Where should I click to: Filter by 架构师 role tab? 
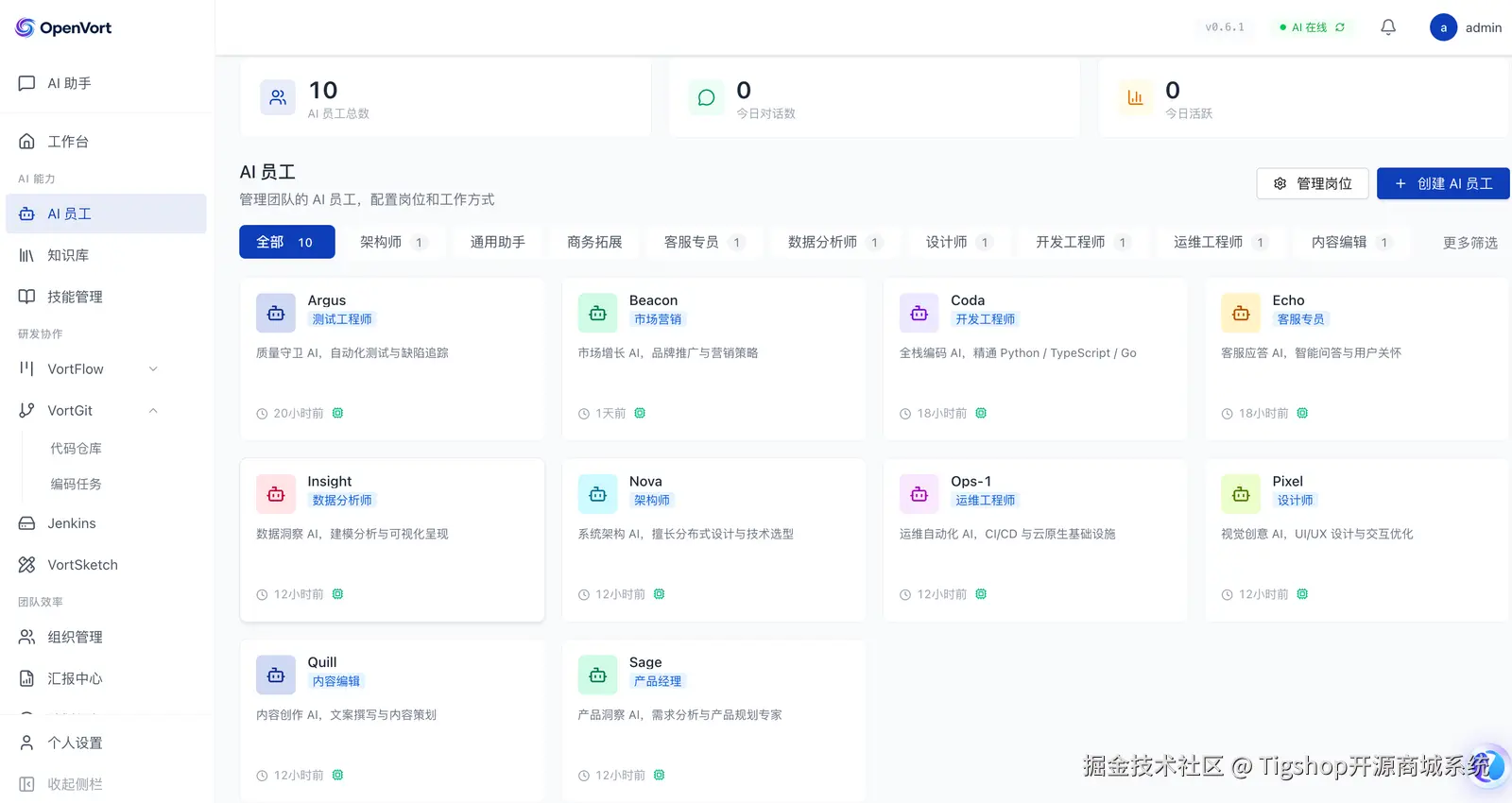click(x=393, y=242)
